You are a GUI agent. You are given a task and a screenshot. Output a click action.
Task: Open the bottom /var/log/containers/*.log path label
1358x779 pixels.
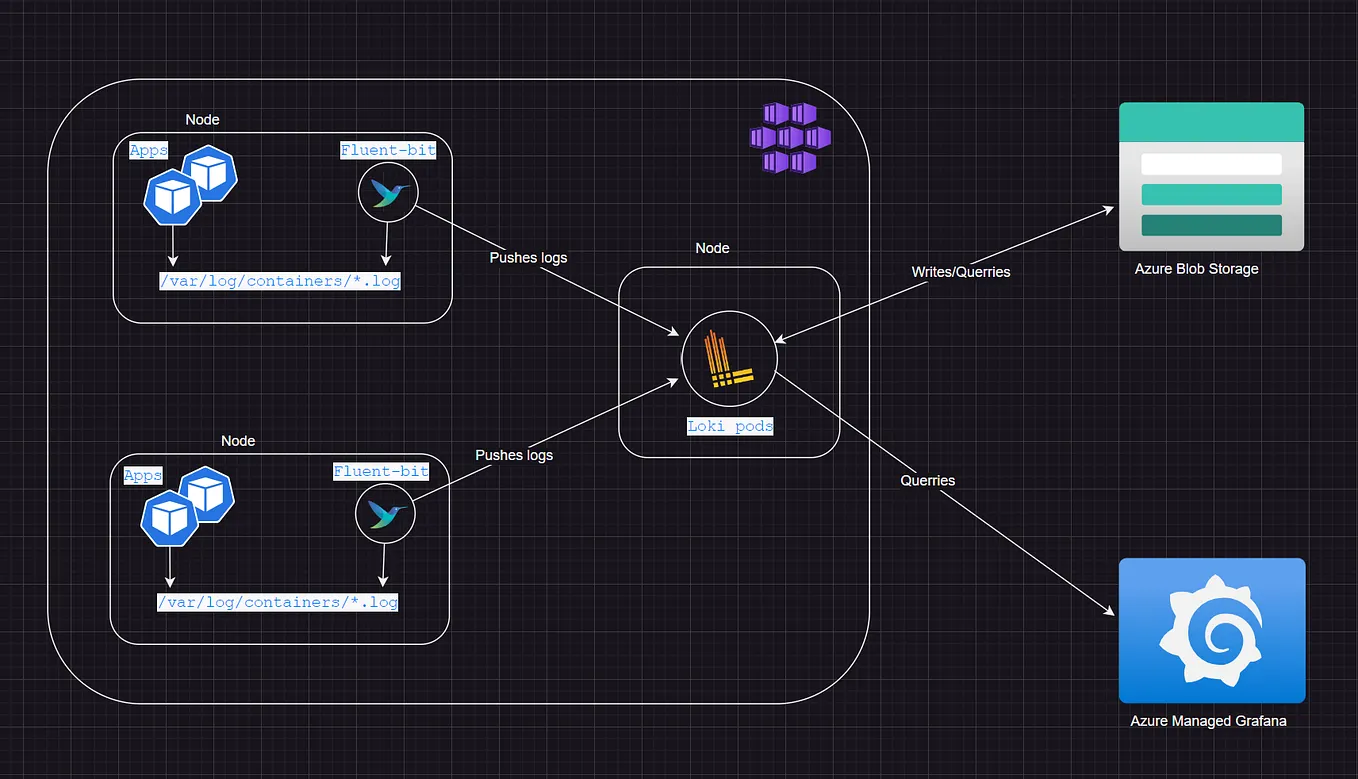[x=277, y=602]
